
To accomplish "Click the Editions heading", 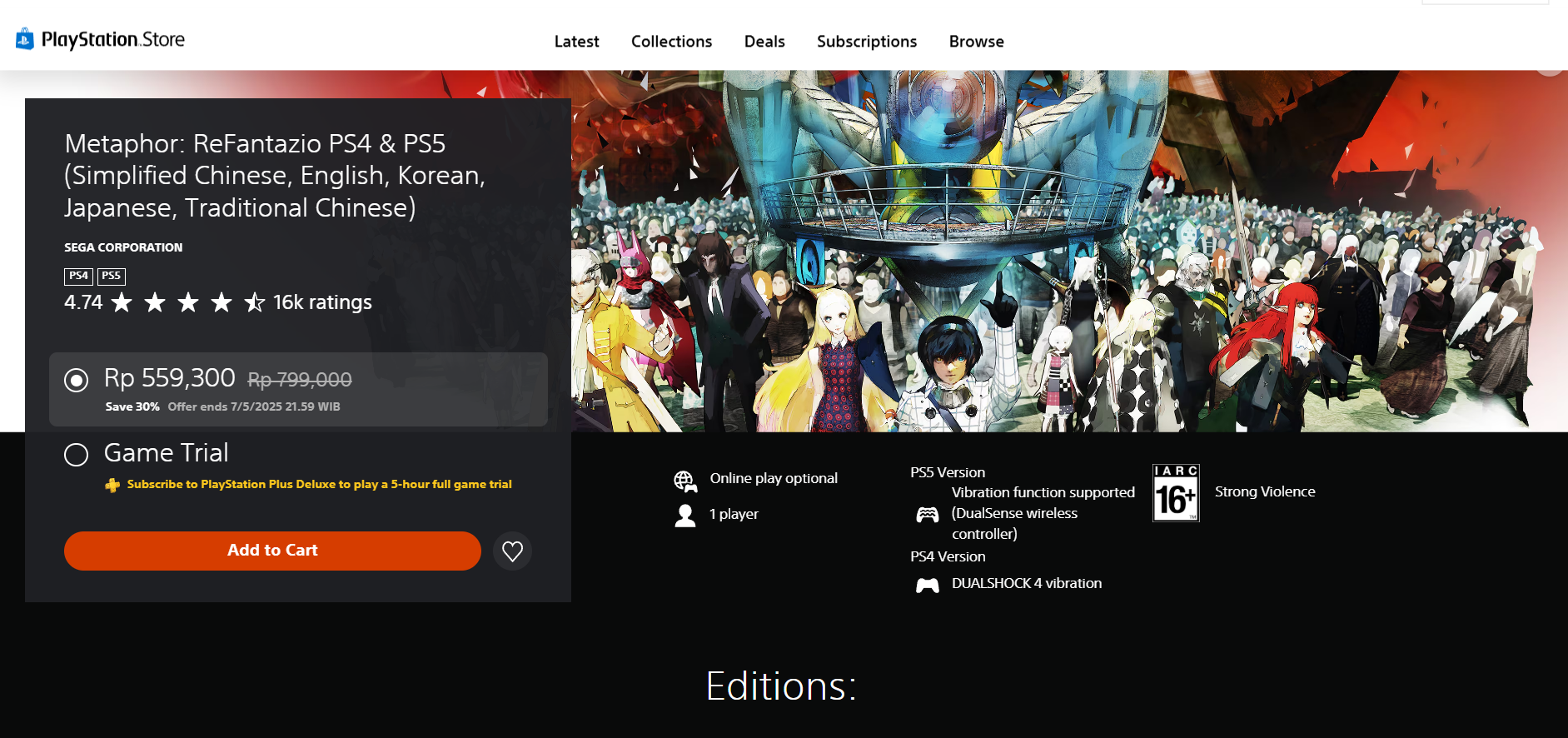I will click(x=781, y=686).
